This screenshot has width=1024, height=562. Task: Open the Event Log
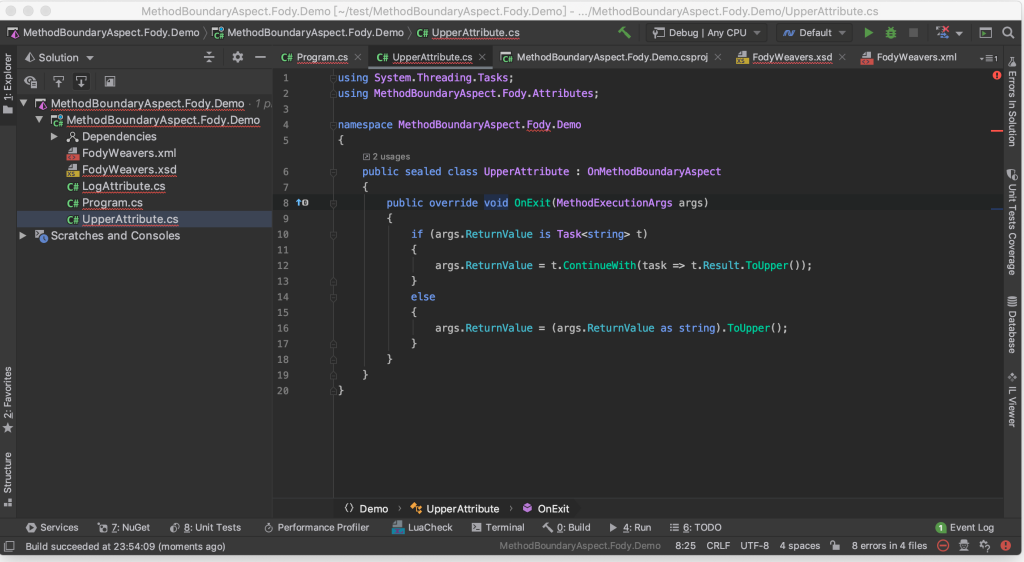pos(965,527)
